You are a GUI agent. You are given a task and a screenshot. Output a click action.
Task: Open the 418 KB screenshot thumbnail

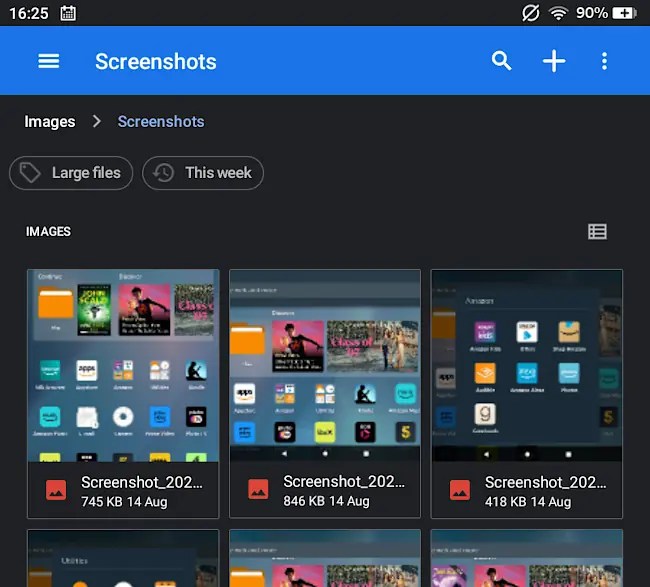tap(526, 366)
